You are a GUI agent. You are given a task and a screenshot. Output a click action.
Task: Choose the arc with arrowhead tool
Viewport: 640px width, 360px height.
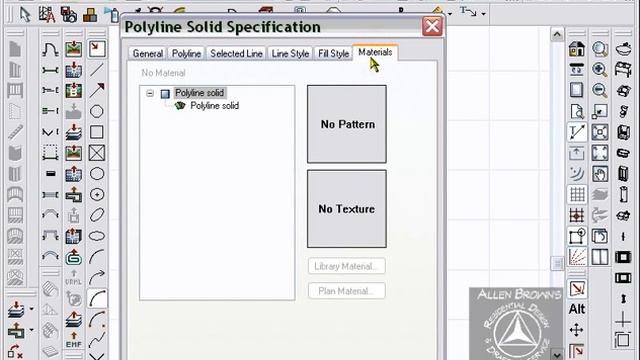97,278
